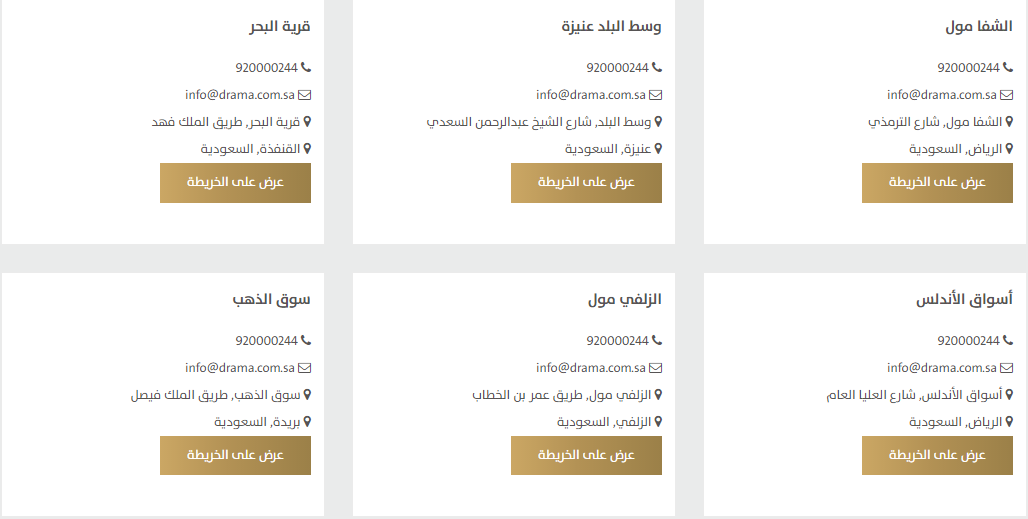Click the phone icon in سوق الذهب card
This screenshot has width=1028, height=519.
[x=306, y=341]
